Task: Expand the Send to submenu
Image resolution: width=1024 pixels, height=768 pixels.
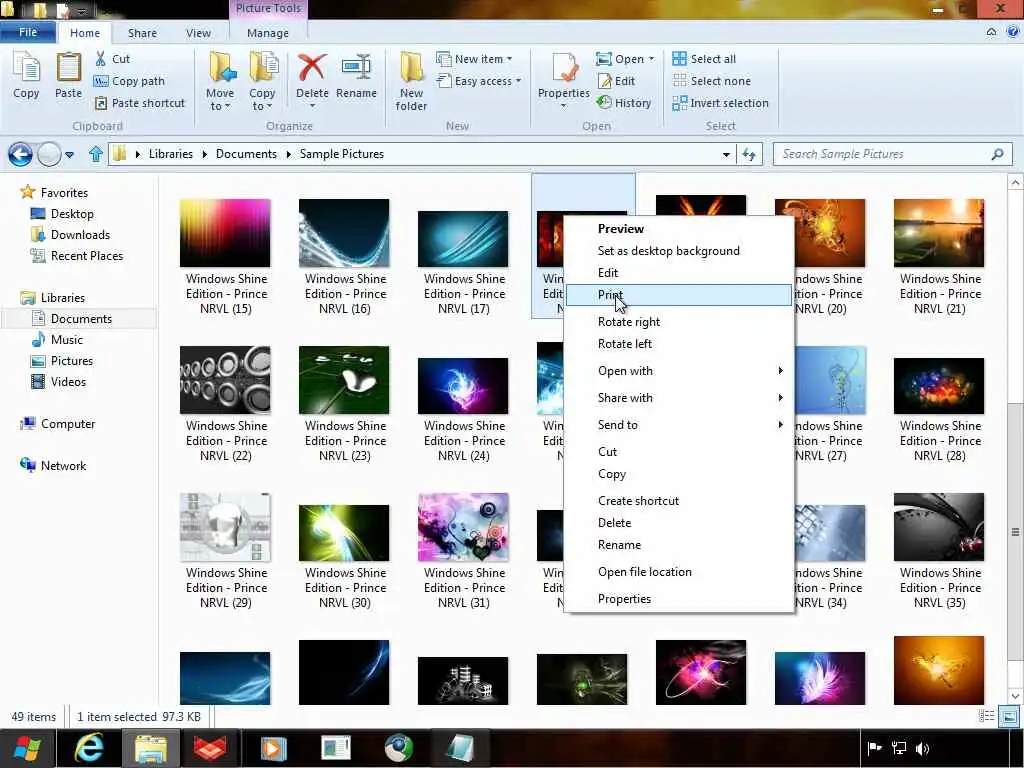Action: [x=679, y=425]
